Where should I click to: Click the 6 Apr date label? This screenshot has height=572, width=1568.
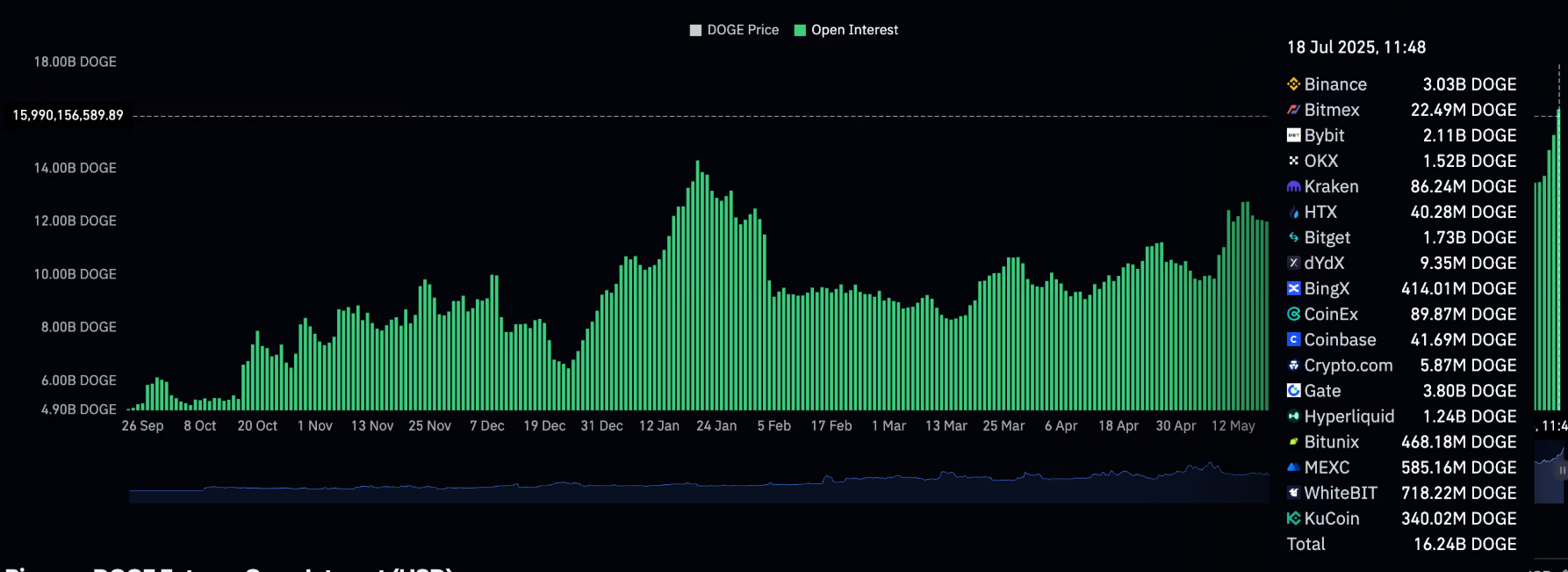coord(1061,425)
